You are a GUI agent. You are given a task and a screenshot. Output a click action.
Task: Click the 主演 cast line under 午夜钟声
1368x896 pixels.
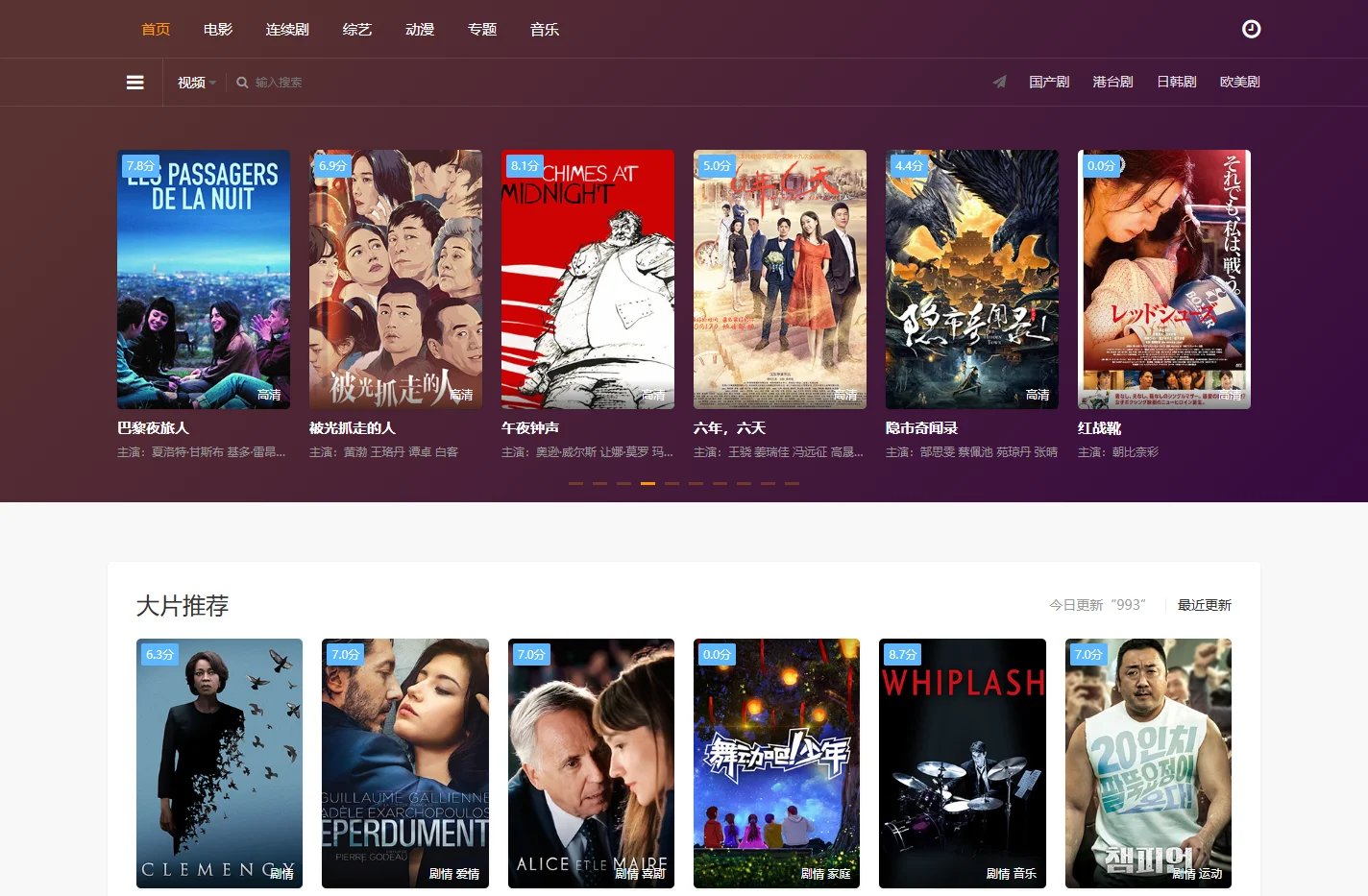tap(587, 452)
